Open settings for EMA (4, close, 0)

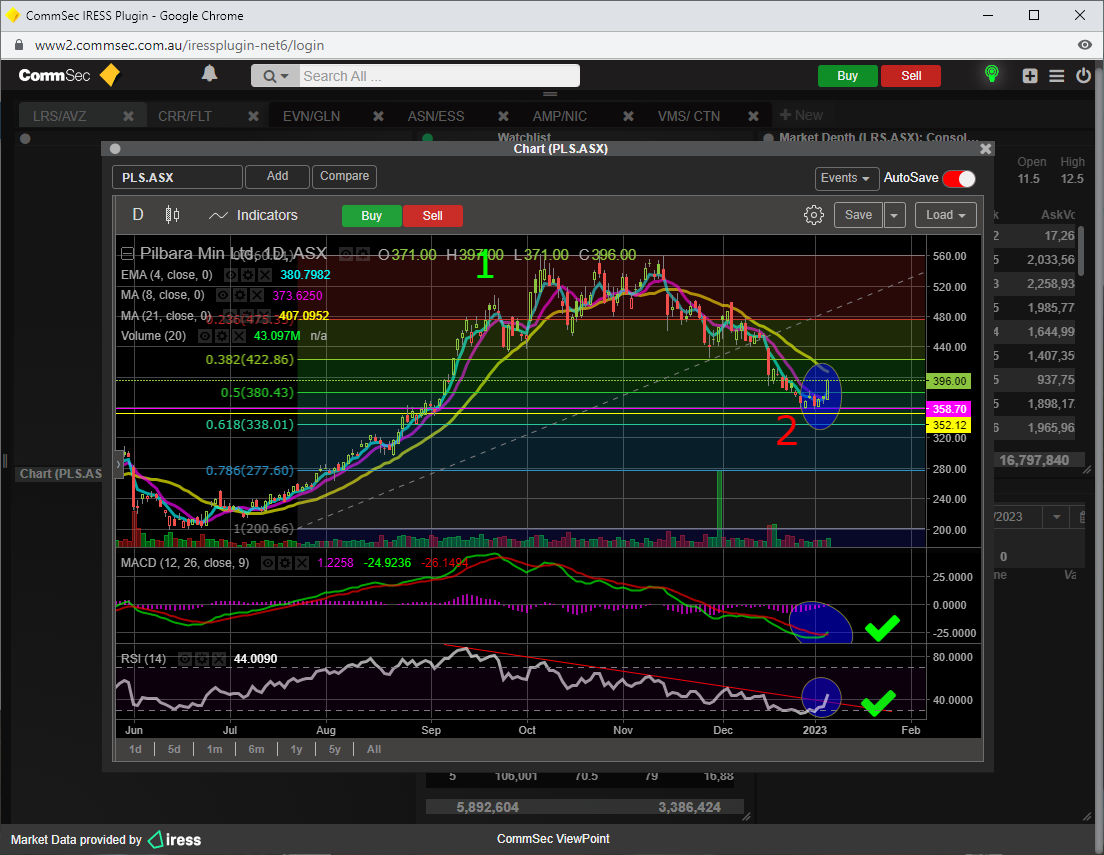[x=247, y=275]
